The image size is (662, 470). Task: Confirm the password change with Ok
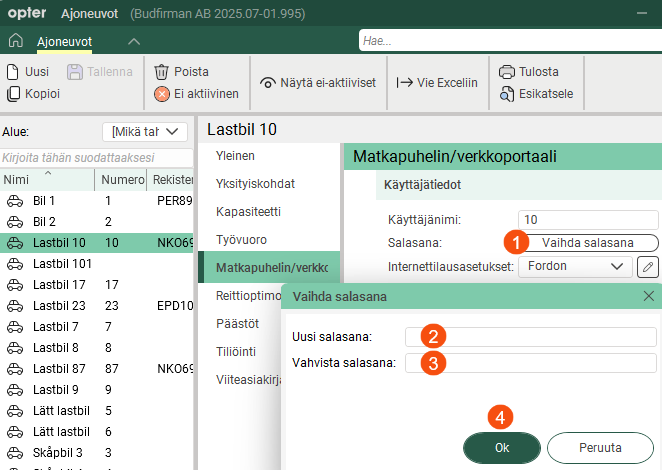click(502, 448)
